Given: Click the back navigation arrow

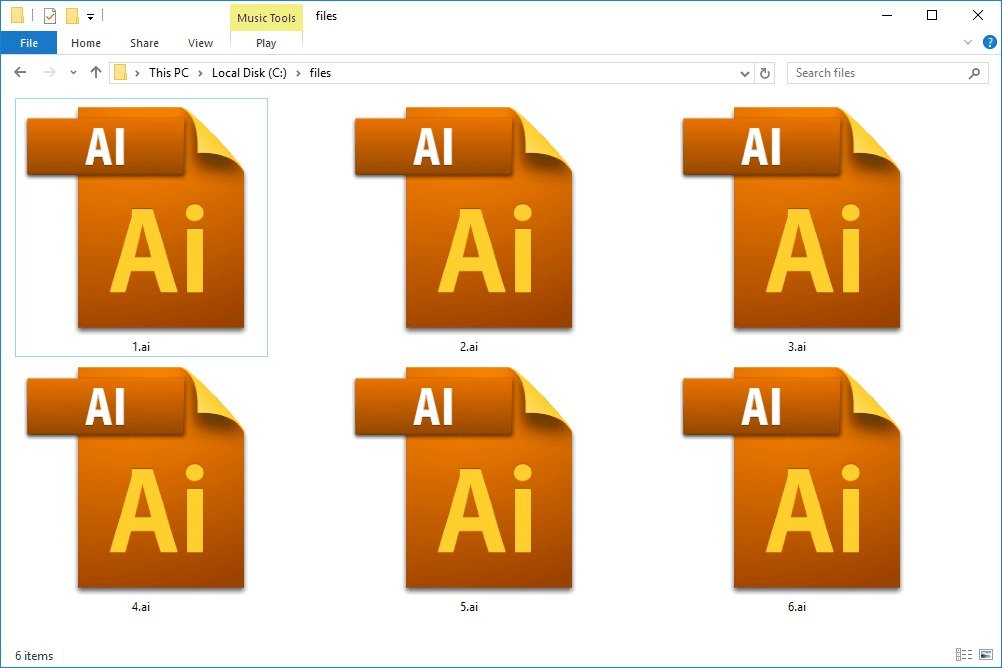Looking at the screenshot, I should point(20,72).
